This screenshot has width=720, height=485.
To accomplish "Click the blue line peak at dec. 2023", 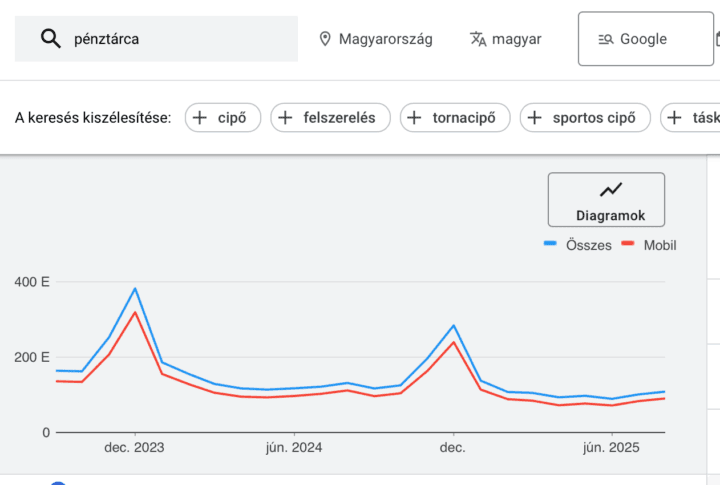I will coord(135,289).
